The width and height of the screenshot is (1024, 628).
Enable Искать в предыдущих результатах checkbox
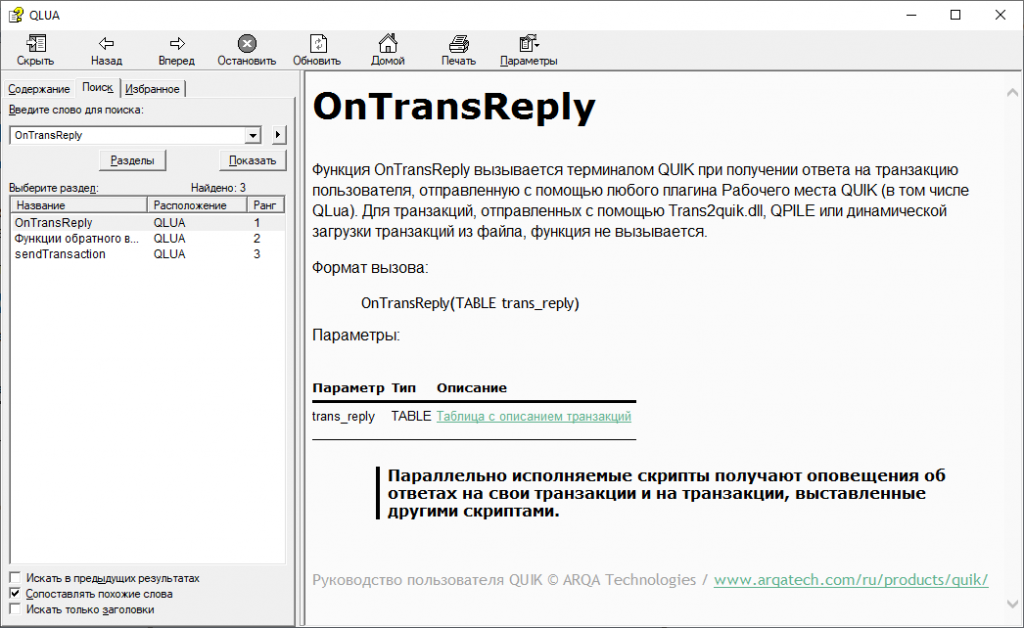coord(15,578)
